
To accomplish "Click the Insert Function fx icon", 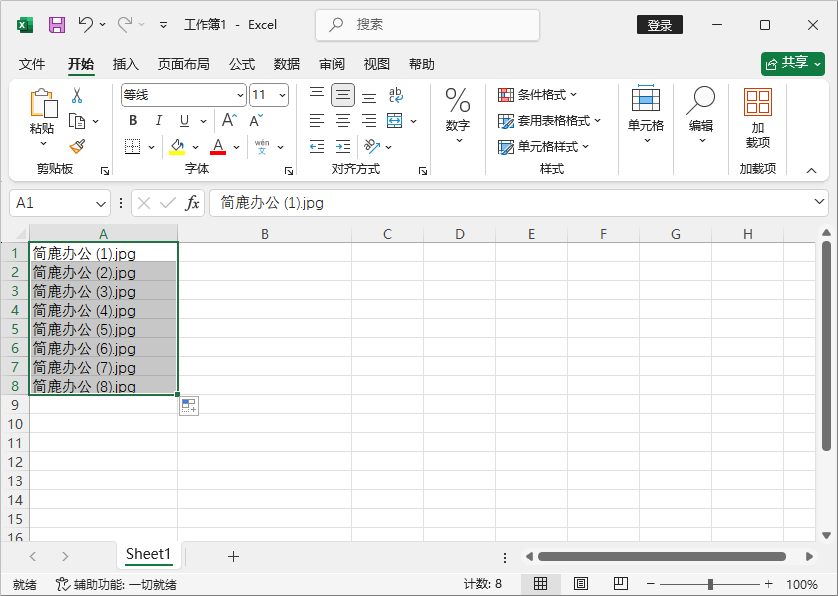I will (193, 203).
